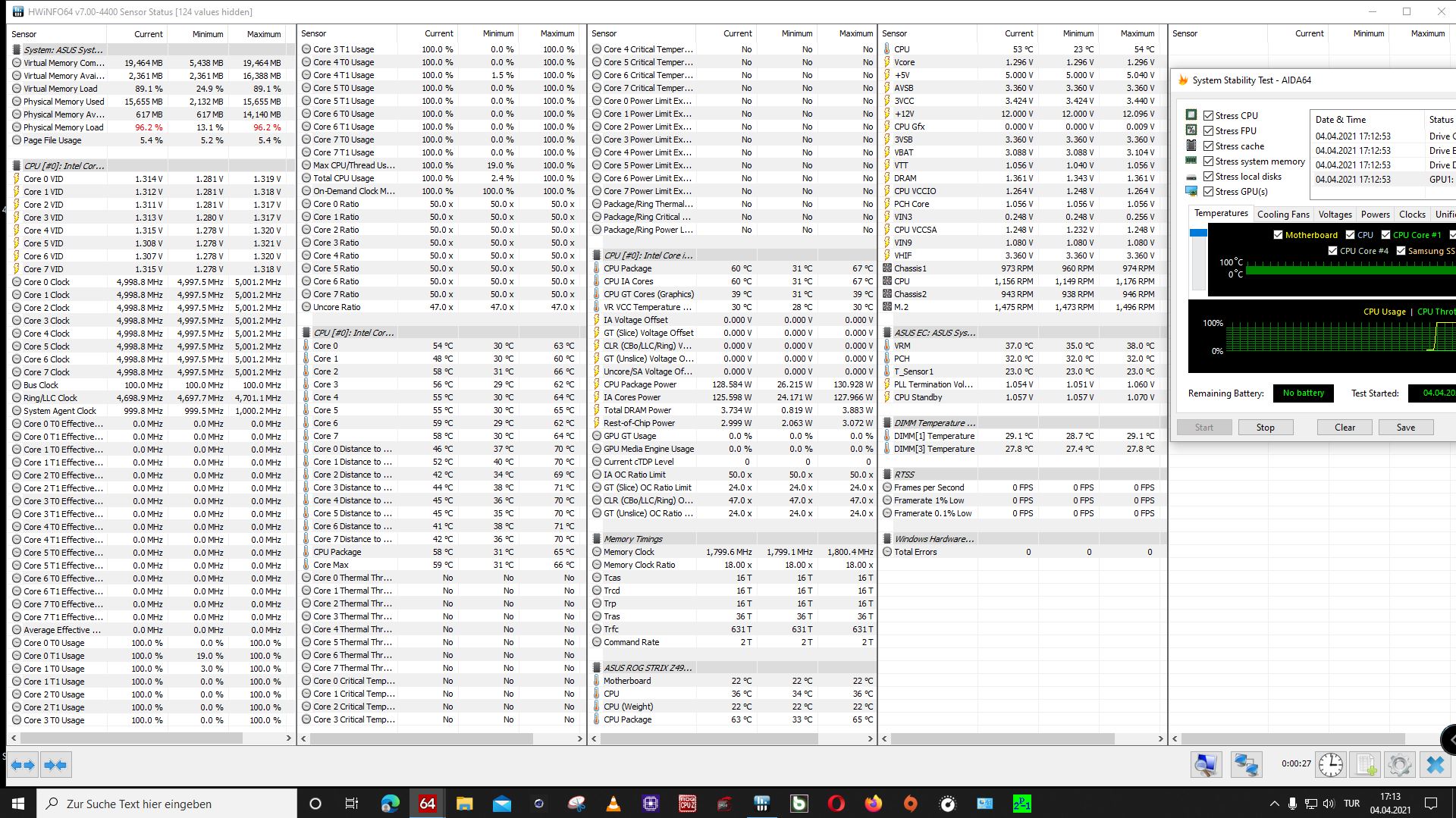
Task: Click the Clear button in AIDA64
Action: (x=1345, y=428)
